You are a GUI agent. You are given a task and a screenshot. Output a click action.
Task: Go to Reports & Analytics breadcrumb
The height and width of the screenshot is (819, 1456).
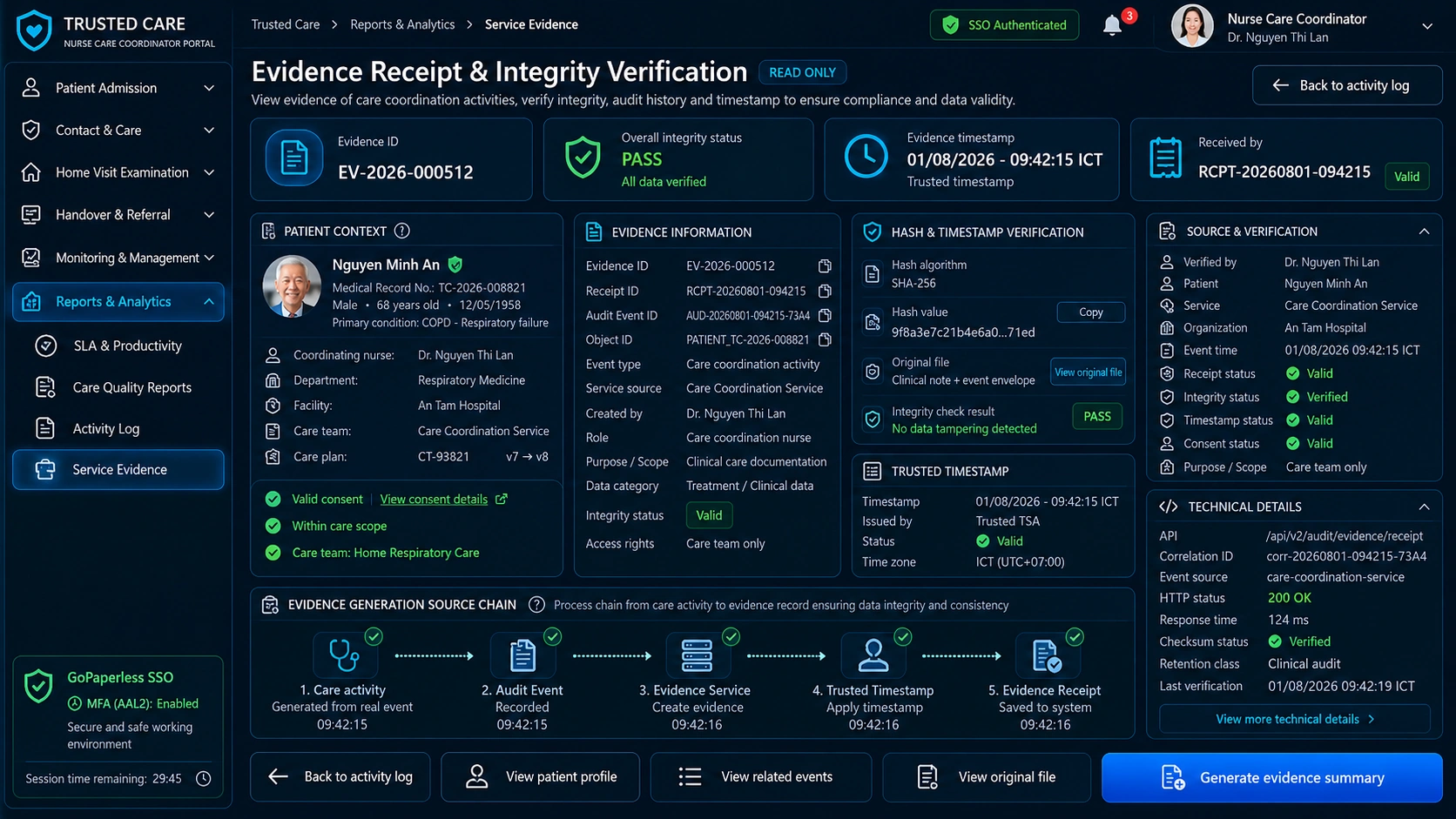coord(402,24)
